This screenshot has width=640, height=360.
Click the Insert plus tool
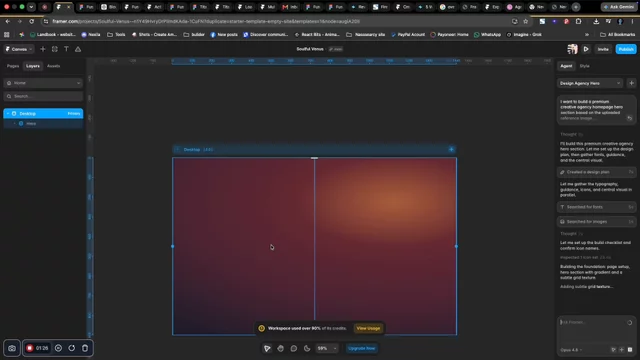click(42, 49)
